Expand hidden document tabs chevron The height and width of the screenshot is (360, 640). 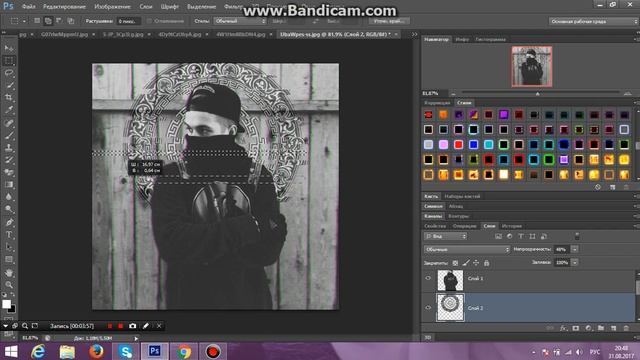[414, 35]
